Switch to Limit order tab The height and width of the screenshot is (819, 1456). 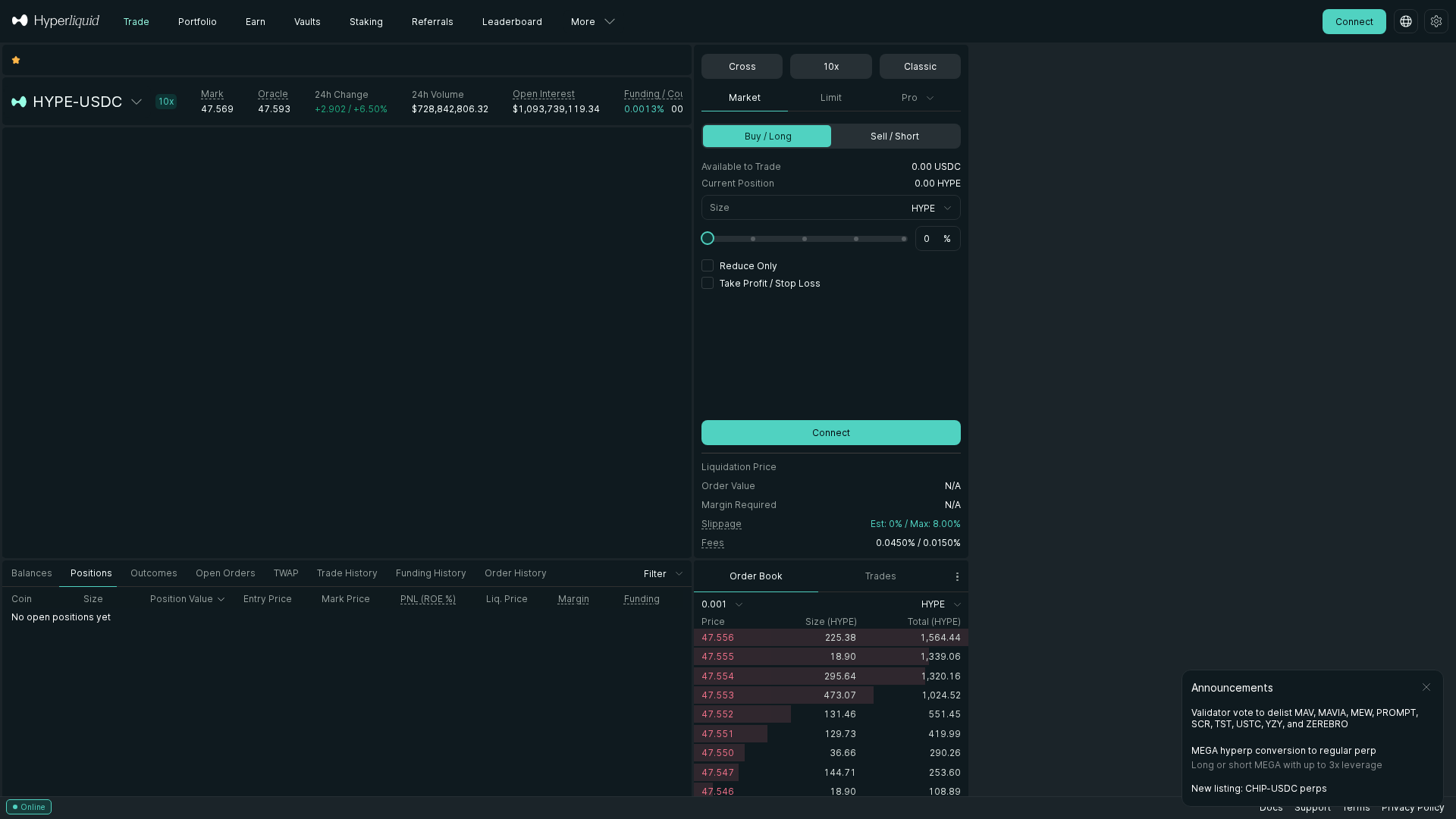pos(831,98)
